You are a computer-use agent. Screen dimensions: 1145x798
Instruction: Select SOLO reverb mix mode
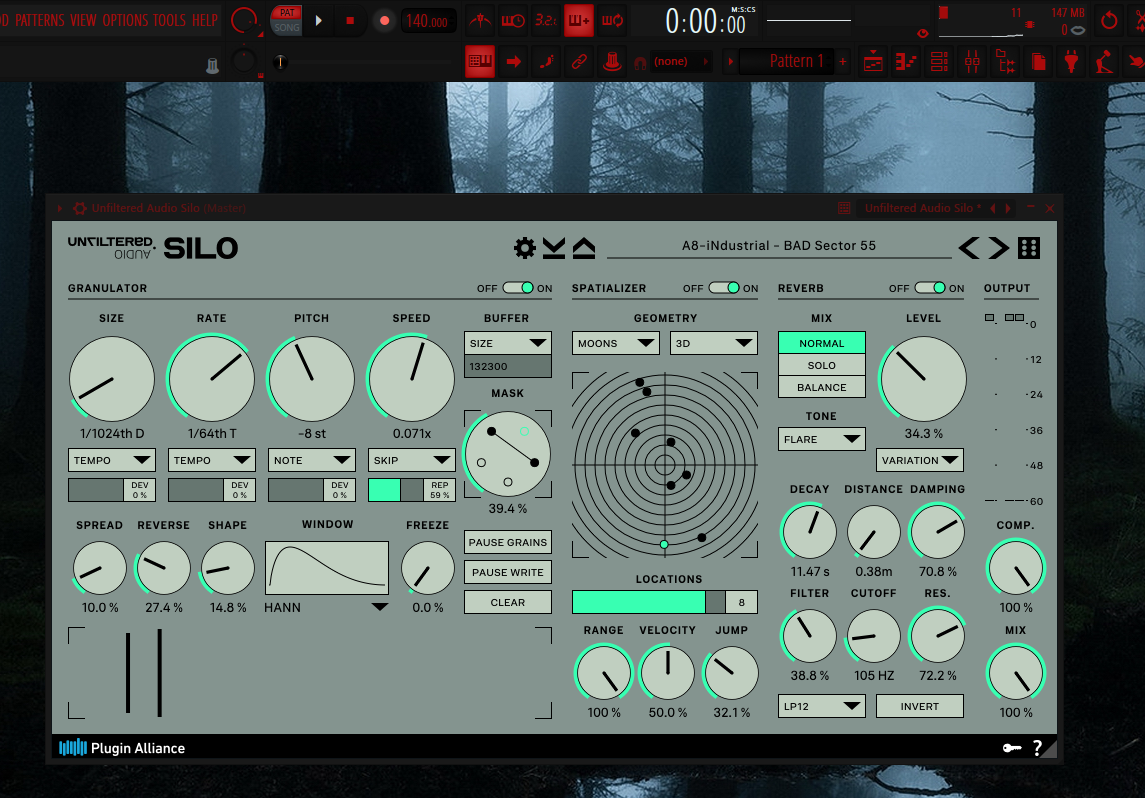pos(822,365)
